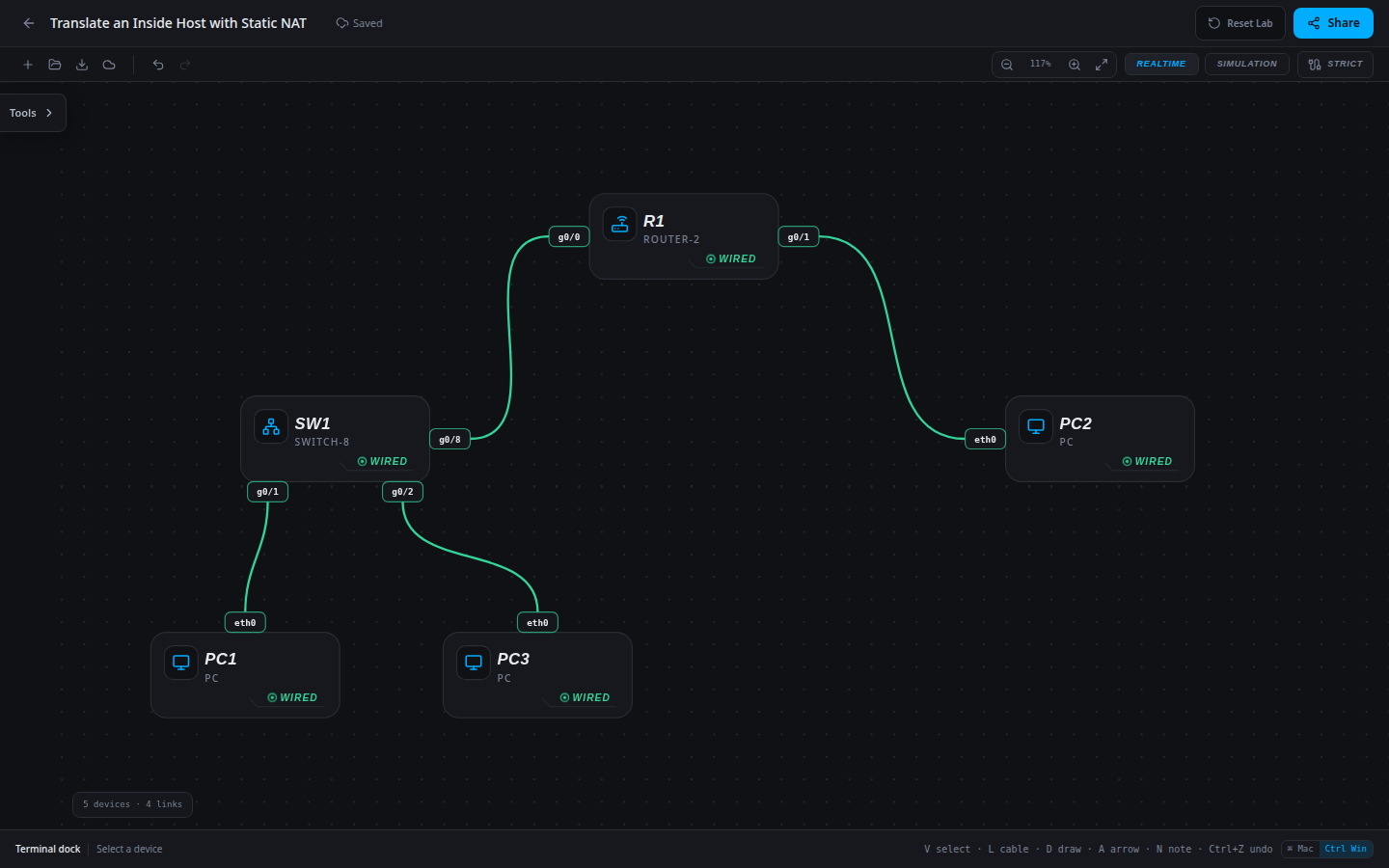Click the R1 router icon
This screenshot has width=1389, height=868.
(620, 224)
